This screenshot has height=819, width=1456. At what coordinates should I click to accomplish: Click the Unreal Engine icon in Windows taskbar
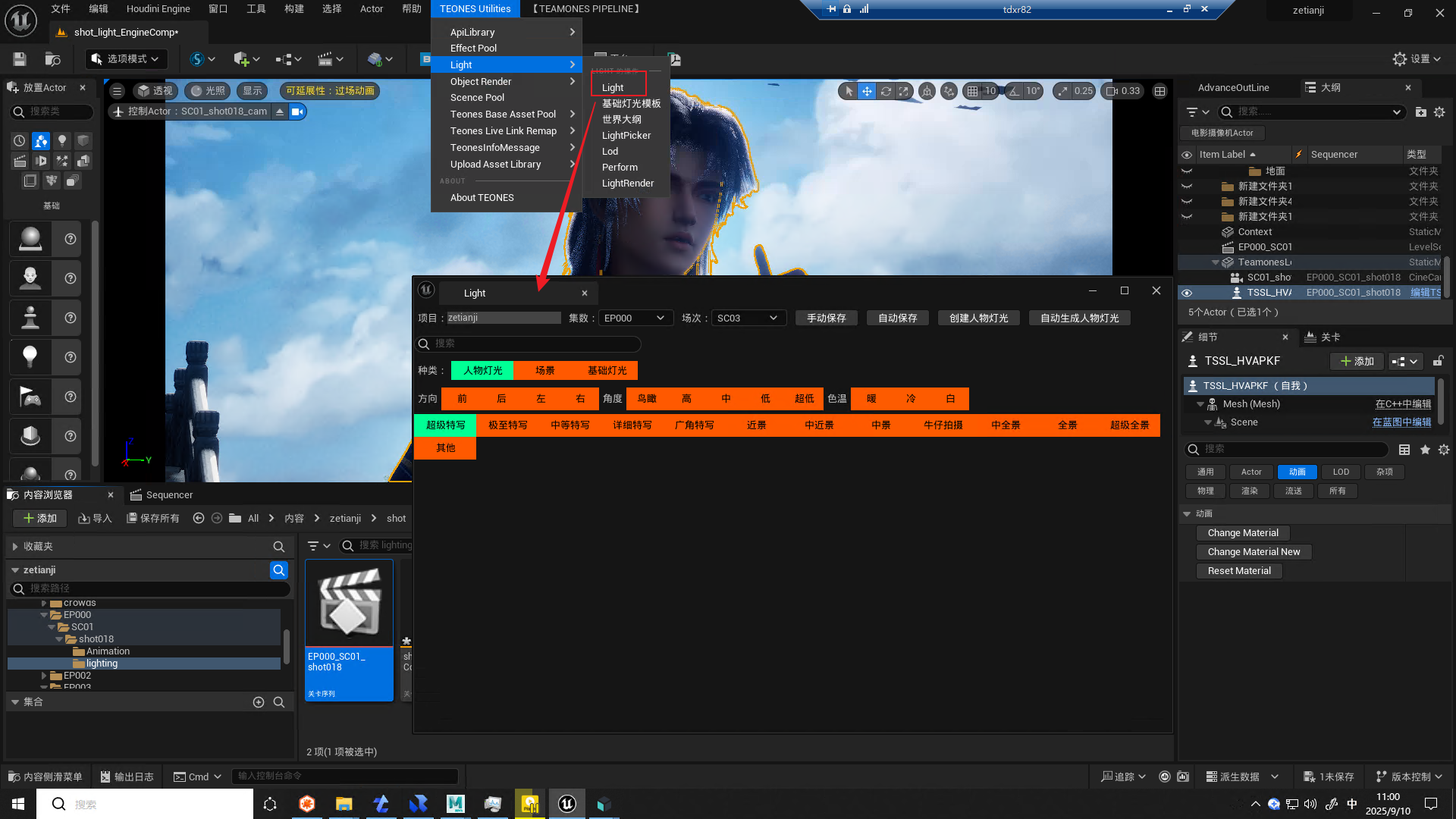pos(566,804)
